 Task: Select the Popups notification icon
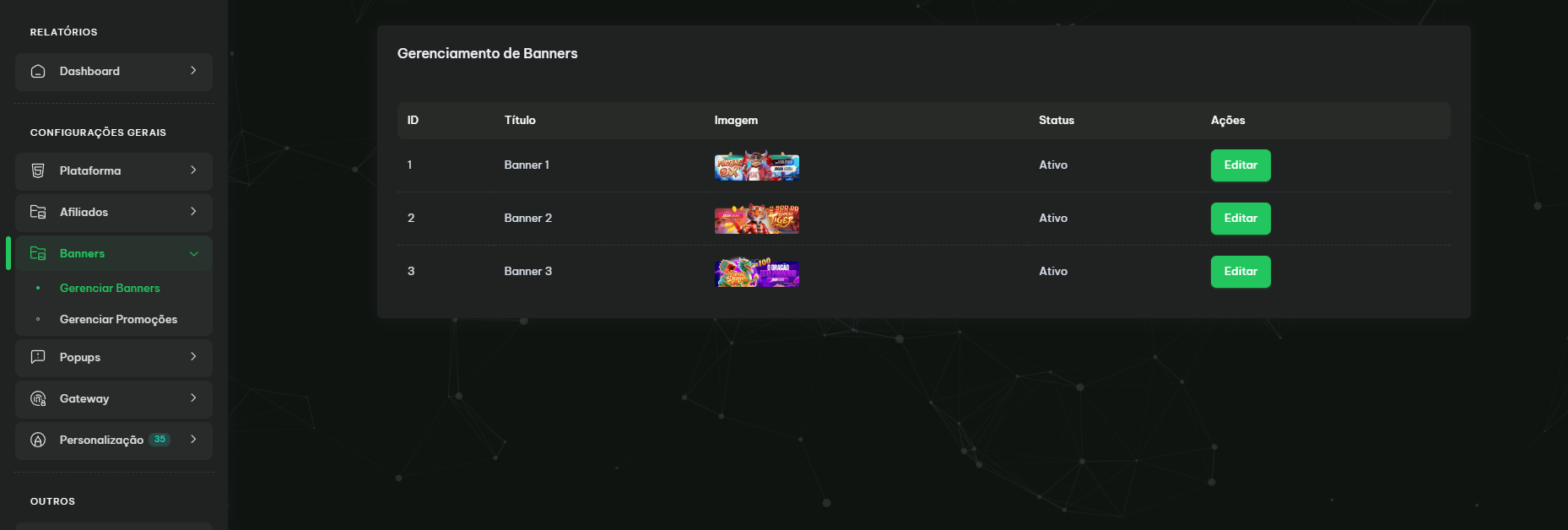click(39, 357)
